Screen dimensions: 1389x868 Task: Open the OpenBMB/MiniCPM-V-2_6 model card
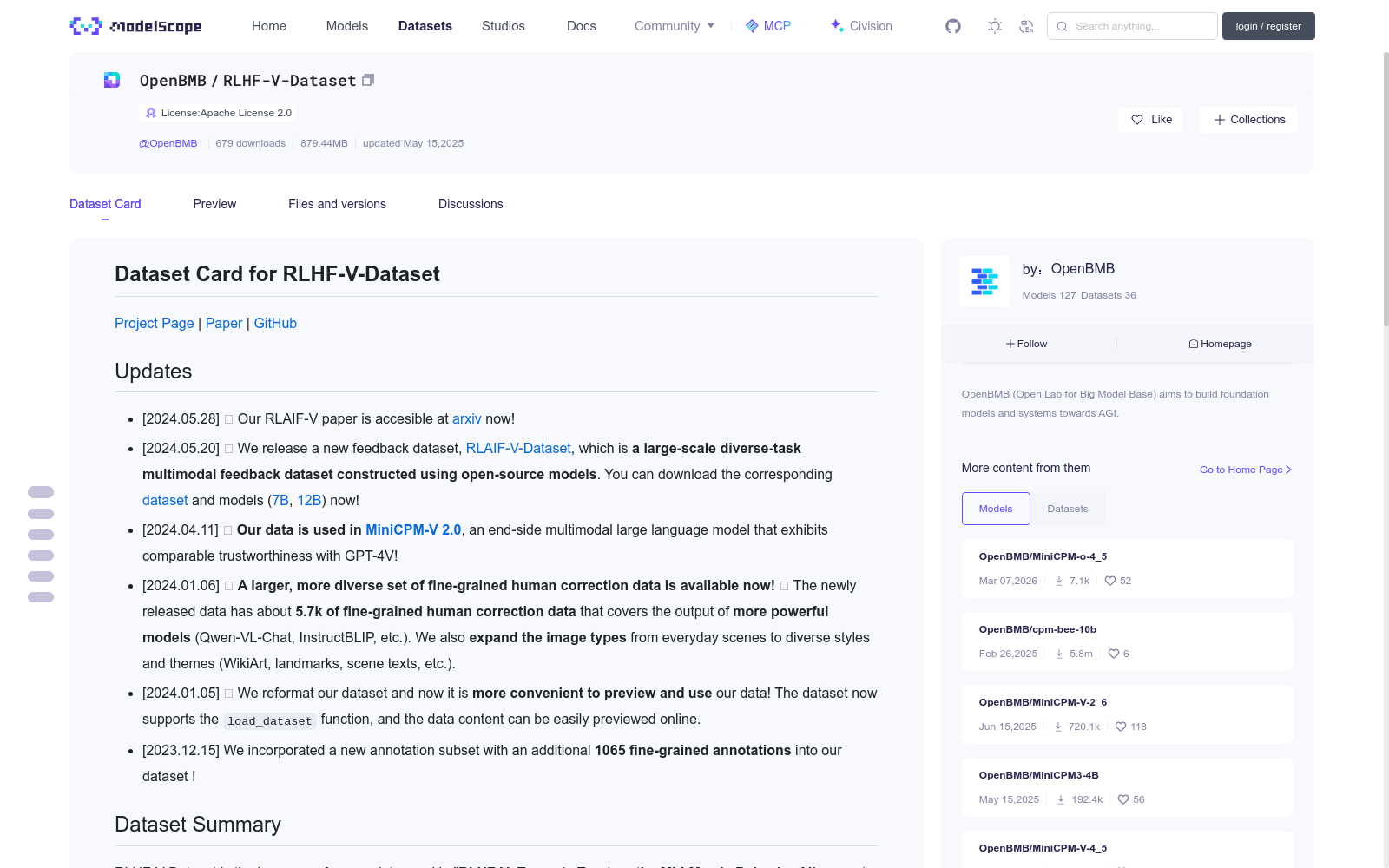pos(1127,714)
